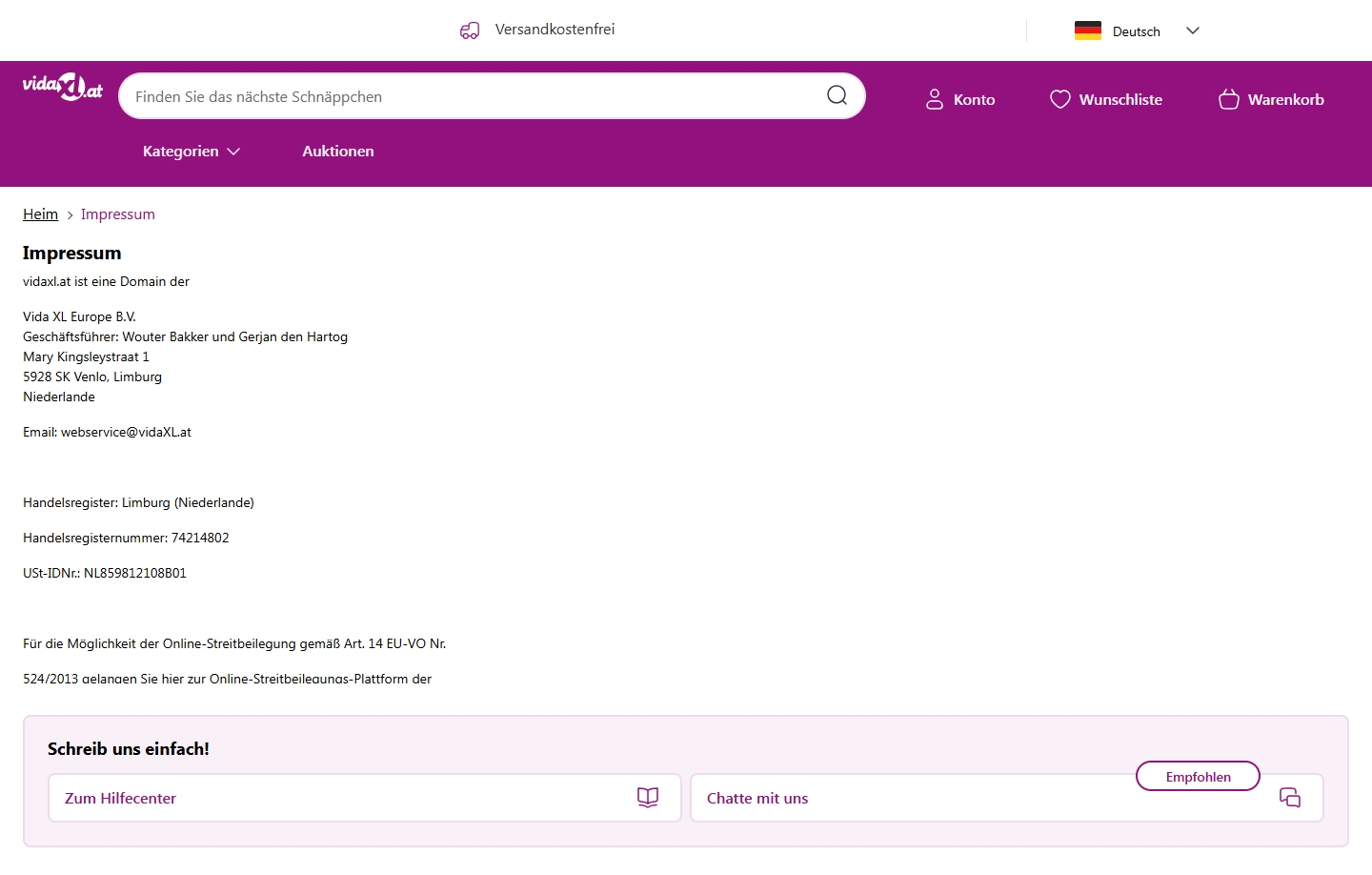The width and height of the screenshot is (1372, 875).
Task: Click Zum Hilfecenter button
Action: point(365,798)
